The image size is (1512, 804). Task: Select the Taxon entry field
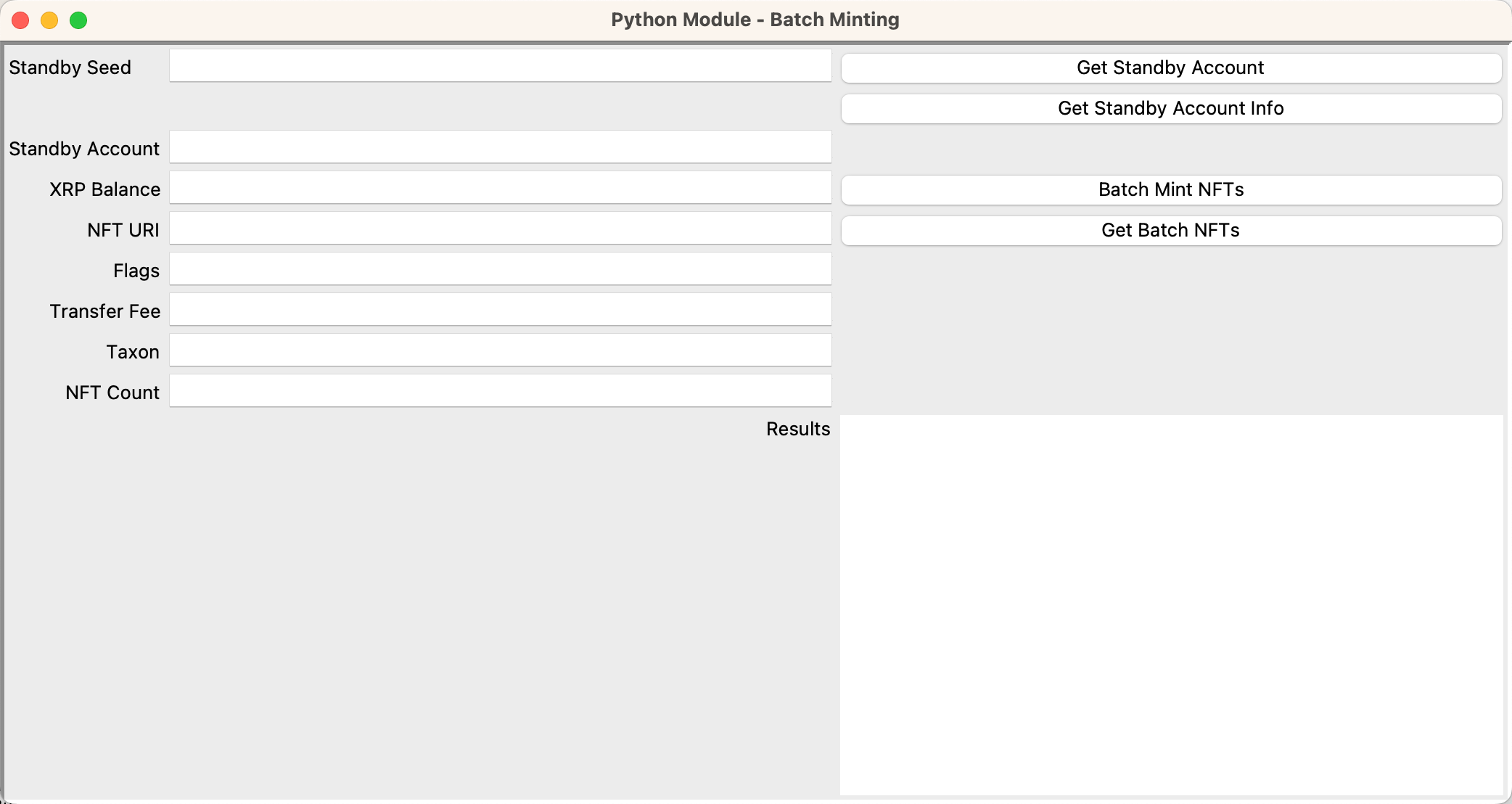click(x=500, y=350)
